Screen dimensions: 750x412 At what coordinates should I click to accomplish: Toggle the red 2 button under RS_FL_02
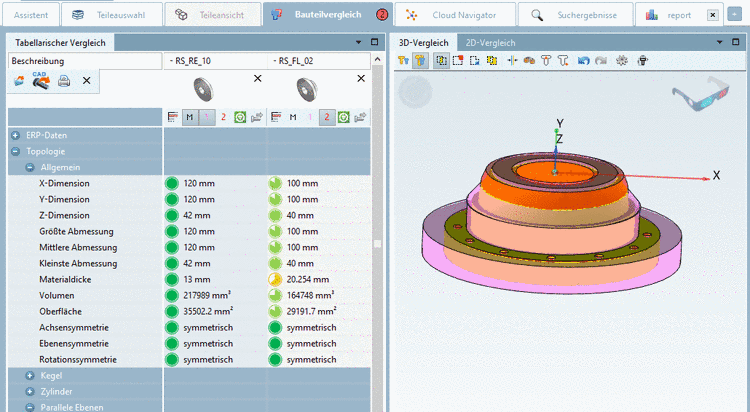pos(326,117)
